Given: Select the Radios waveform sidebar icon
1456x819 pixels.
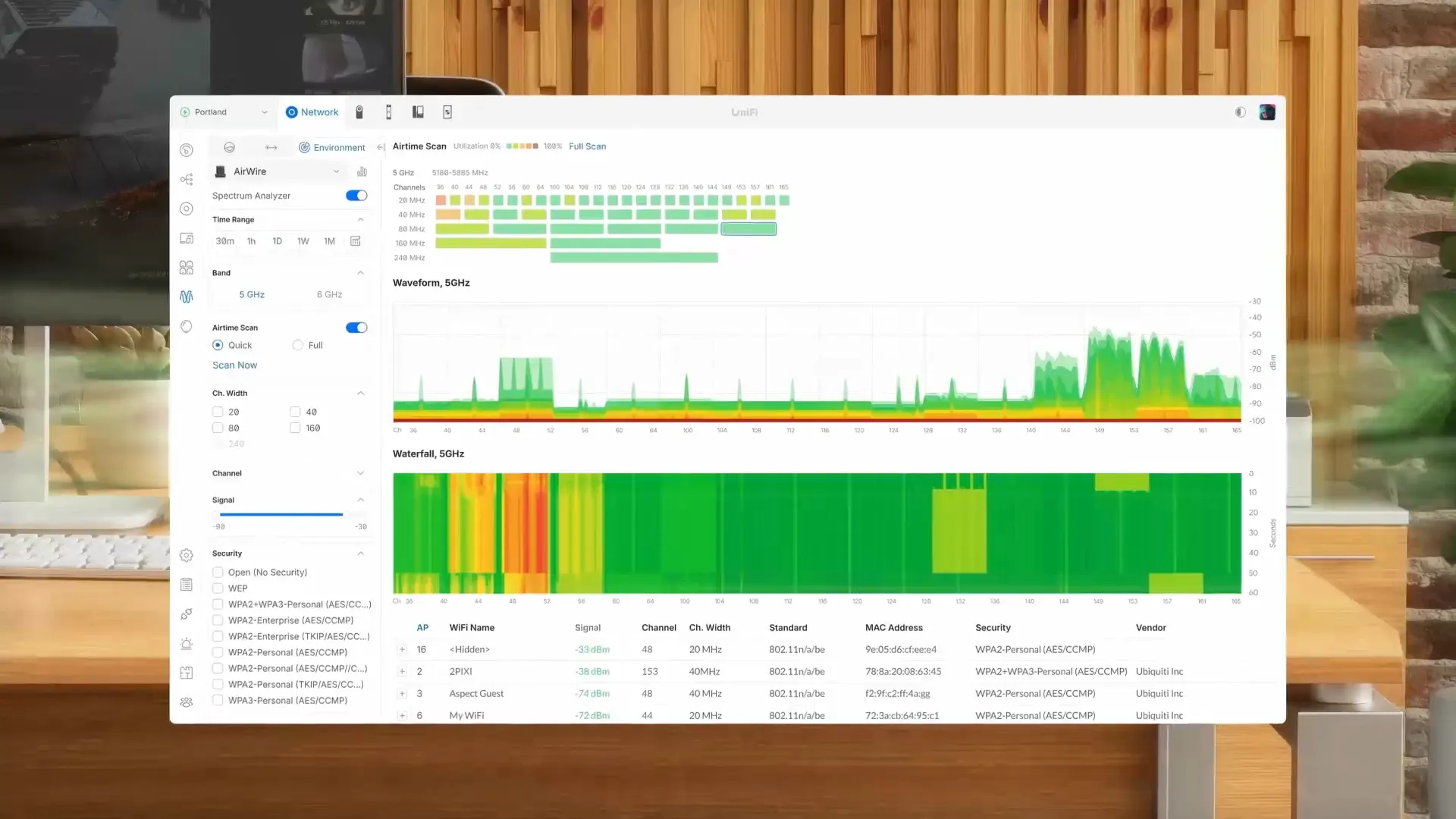Looking at the screenshot, I should pyautogui.click(x=187, y=297).
